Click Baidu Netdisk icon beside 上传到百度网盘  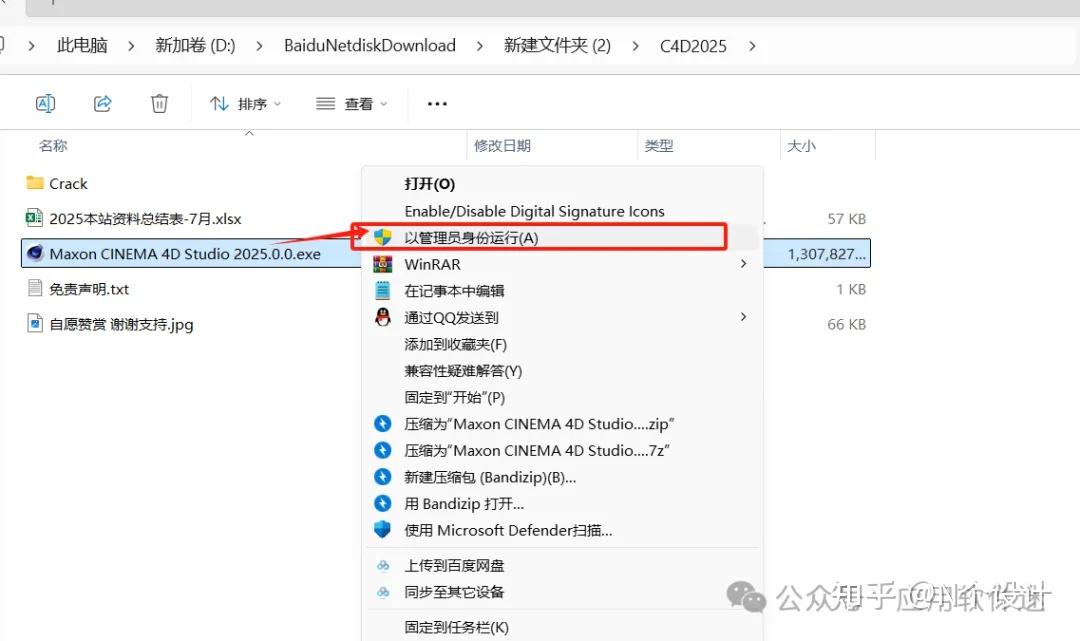383,566
